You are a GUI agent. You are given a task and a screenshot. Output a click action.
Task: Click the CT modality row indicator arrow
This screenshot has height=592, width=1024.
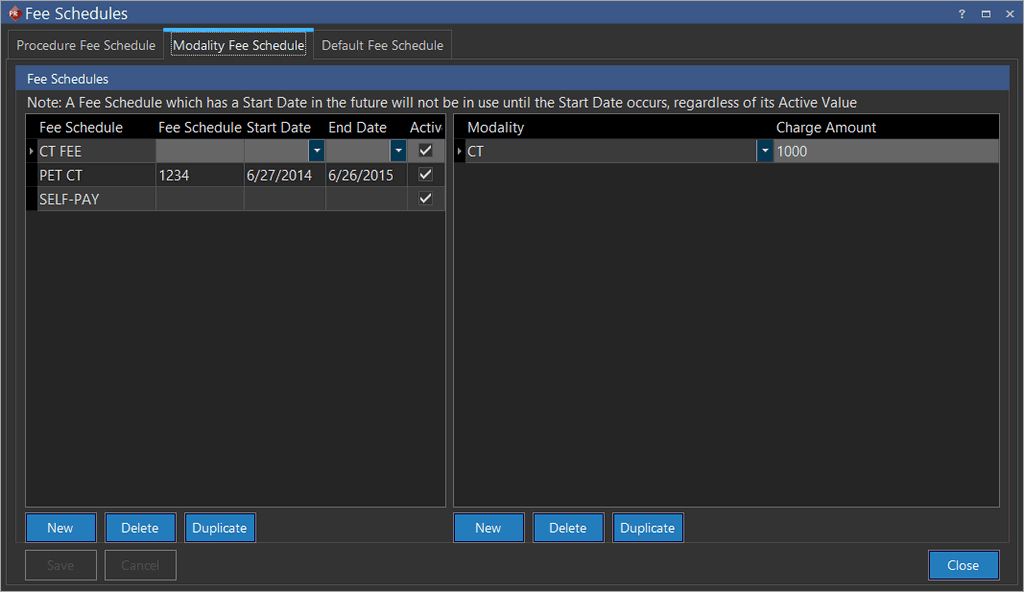pos(459,152)
